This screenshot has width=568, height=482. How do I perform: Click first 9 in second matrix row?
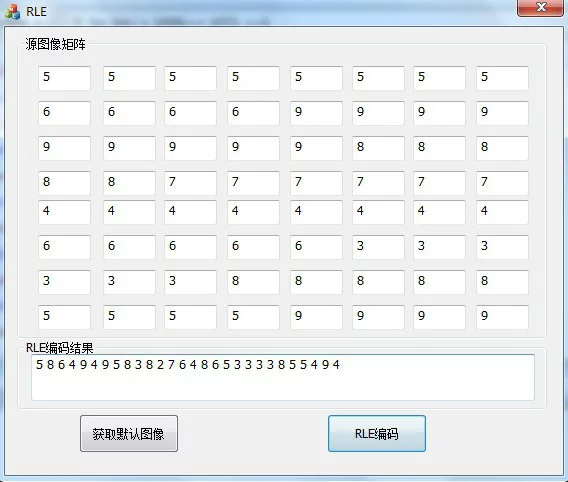(x=316, y=113)
